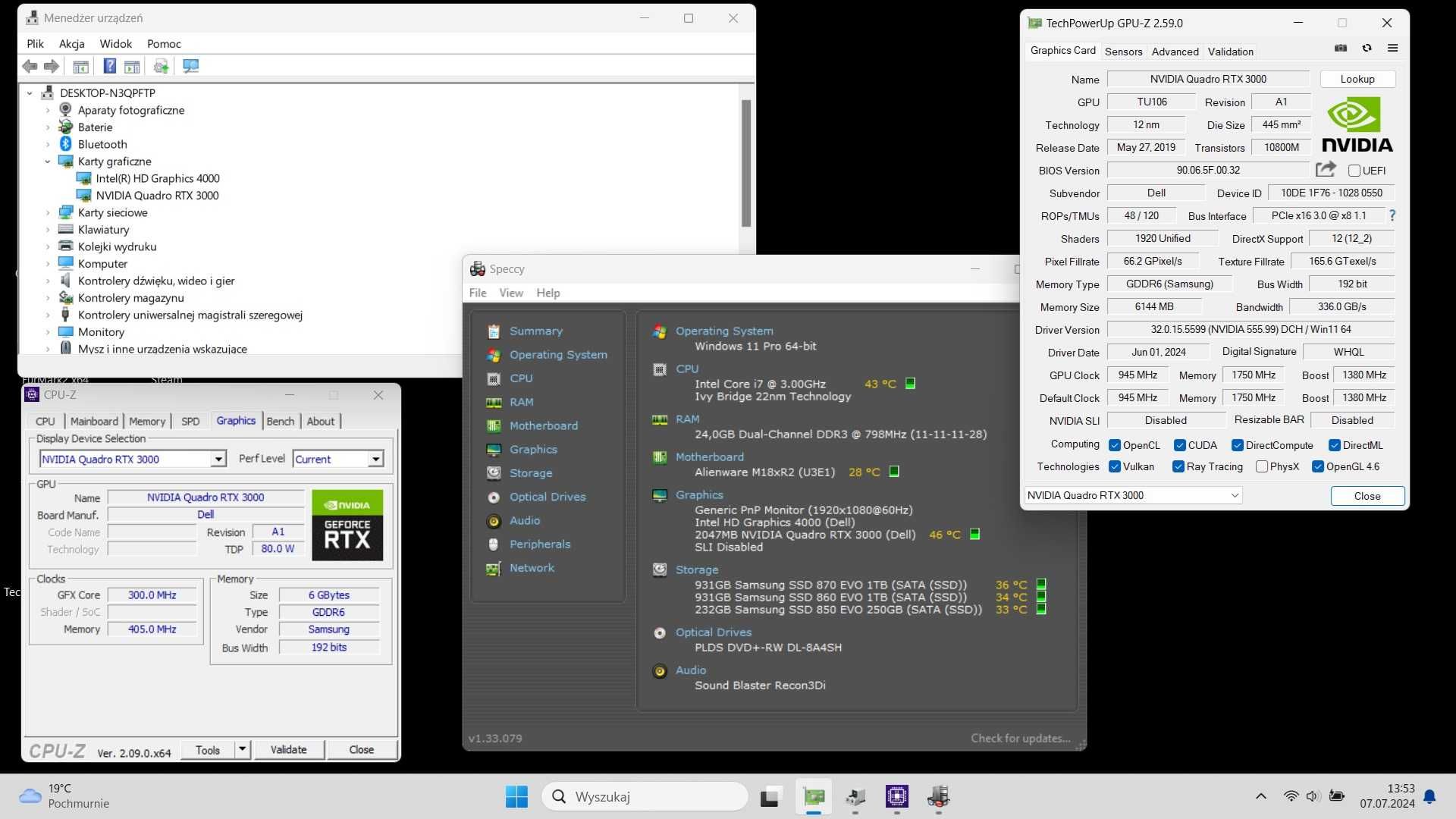Switch to the Advanced tab in GPU-Z

pos(1175,52)
